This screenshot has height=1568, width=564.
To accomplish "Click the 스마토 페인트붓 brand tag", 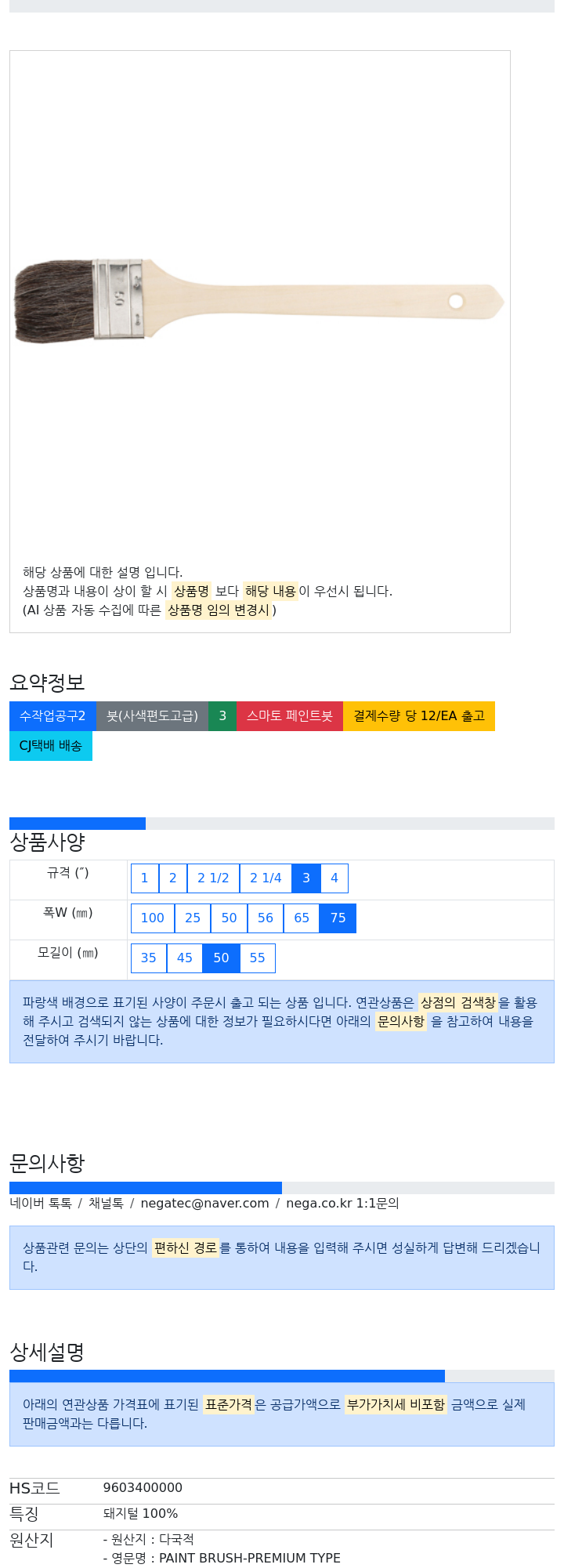I will (290, 716).
